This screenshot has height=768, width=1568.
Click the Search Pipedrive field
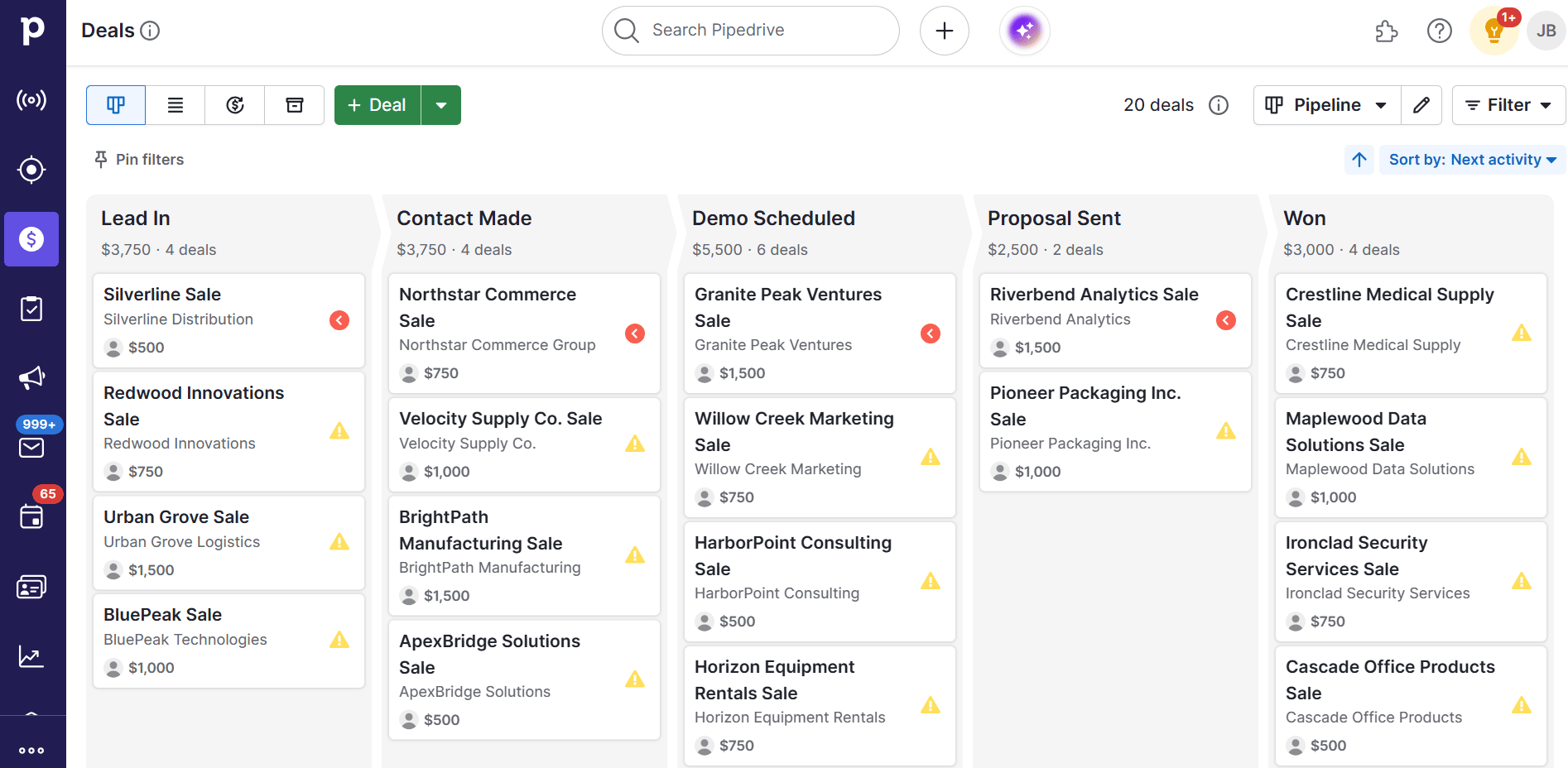click(x=749, y=30)
